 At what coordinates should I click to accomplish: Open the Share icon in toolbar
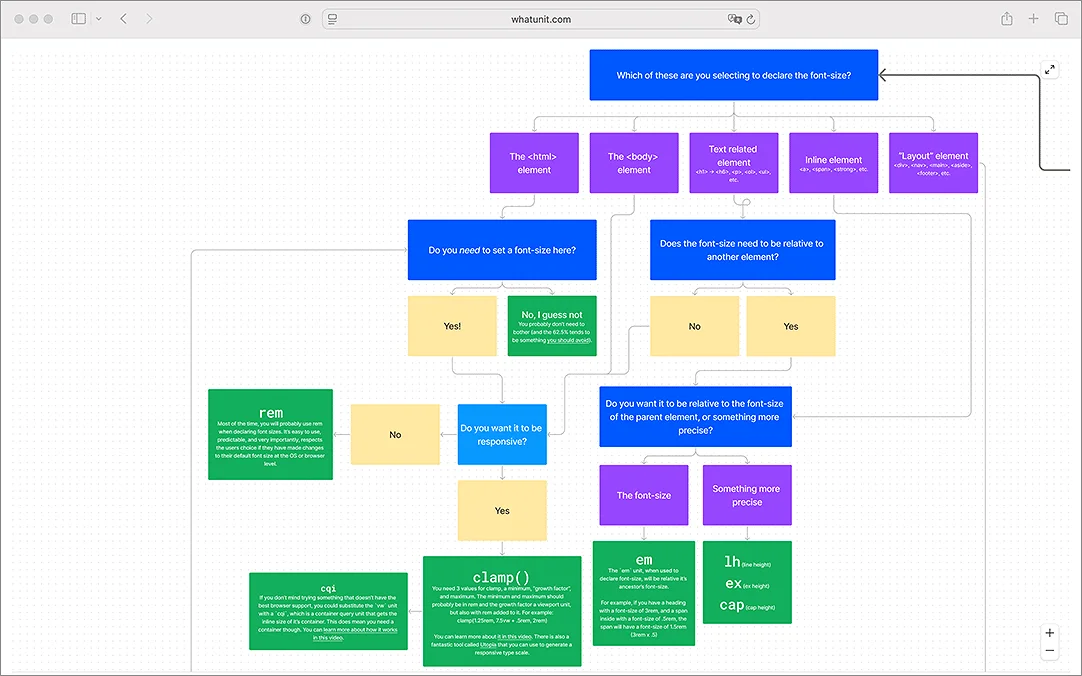[x=1007, y=19]
